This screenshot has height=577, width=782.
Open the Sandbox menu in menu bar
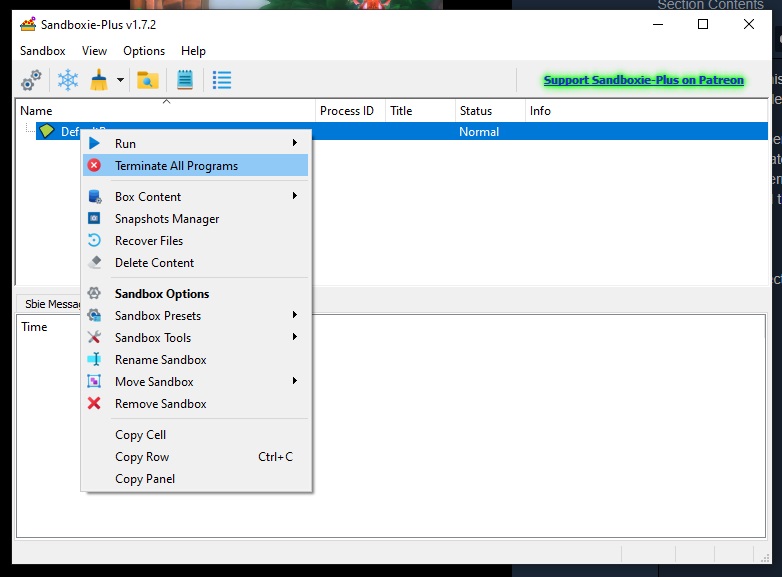(x=42, y=51)
